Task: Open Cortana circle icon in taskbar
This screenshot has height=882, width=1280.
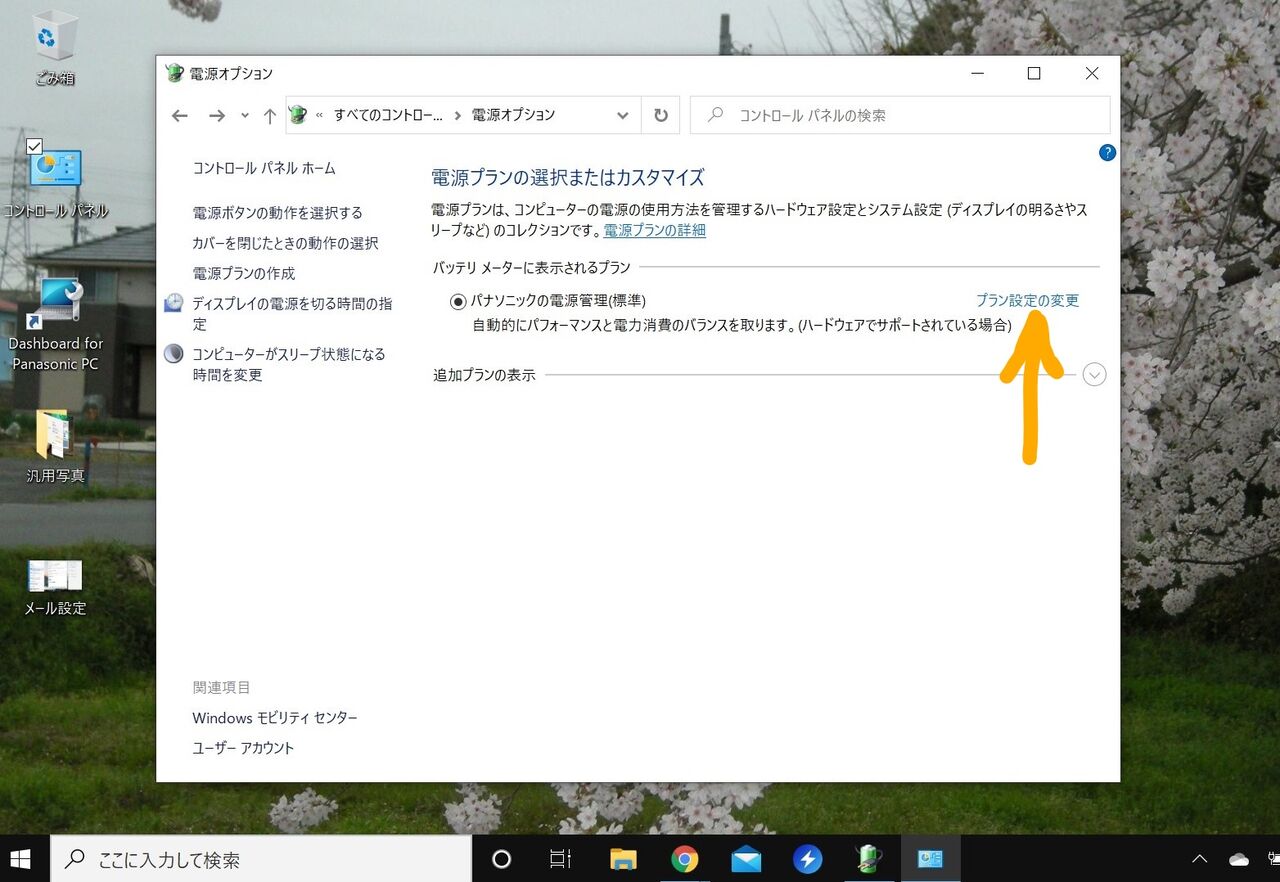Action: (x=502, y=859)
